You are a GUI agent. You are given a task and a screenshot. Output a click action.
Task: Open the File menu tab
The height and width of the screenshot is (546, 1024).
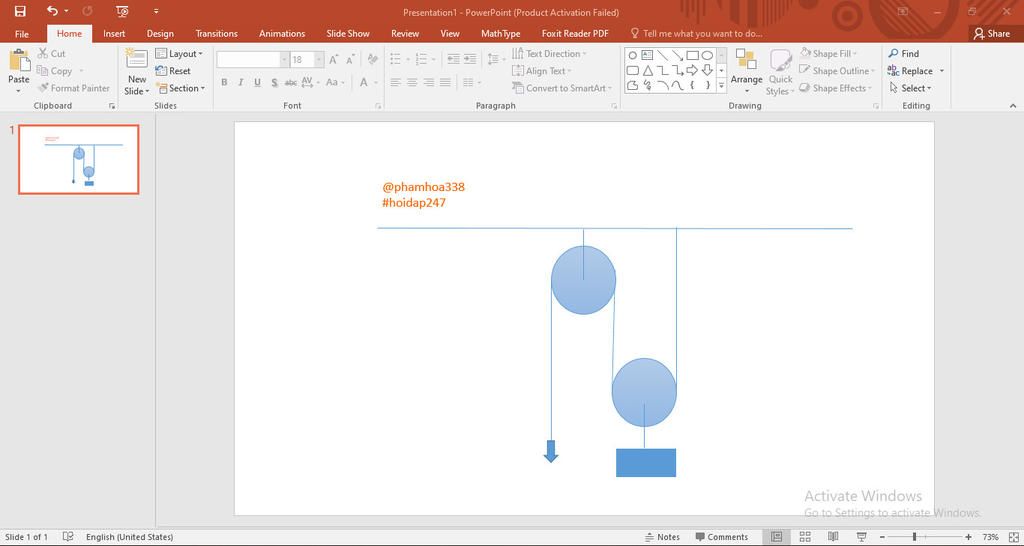pos(22,34)
